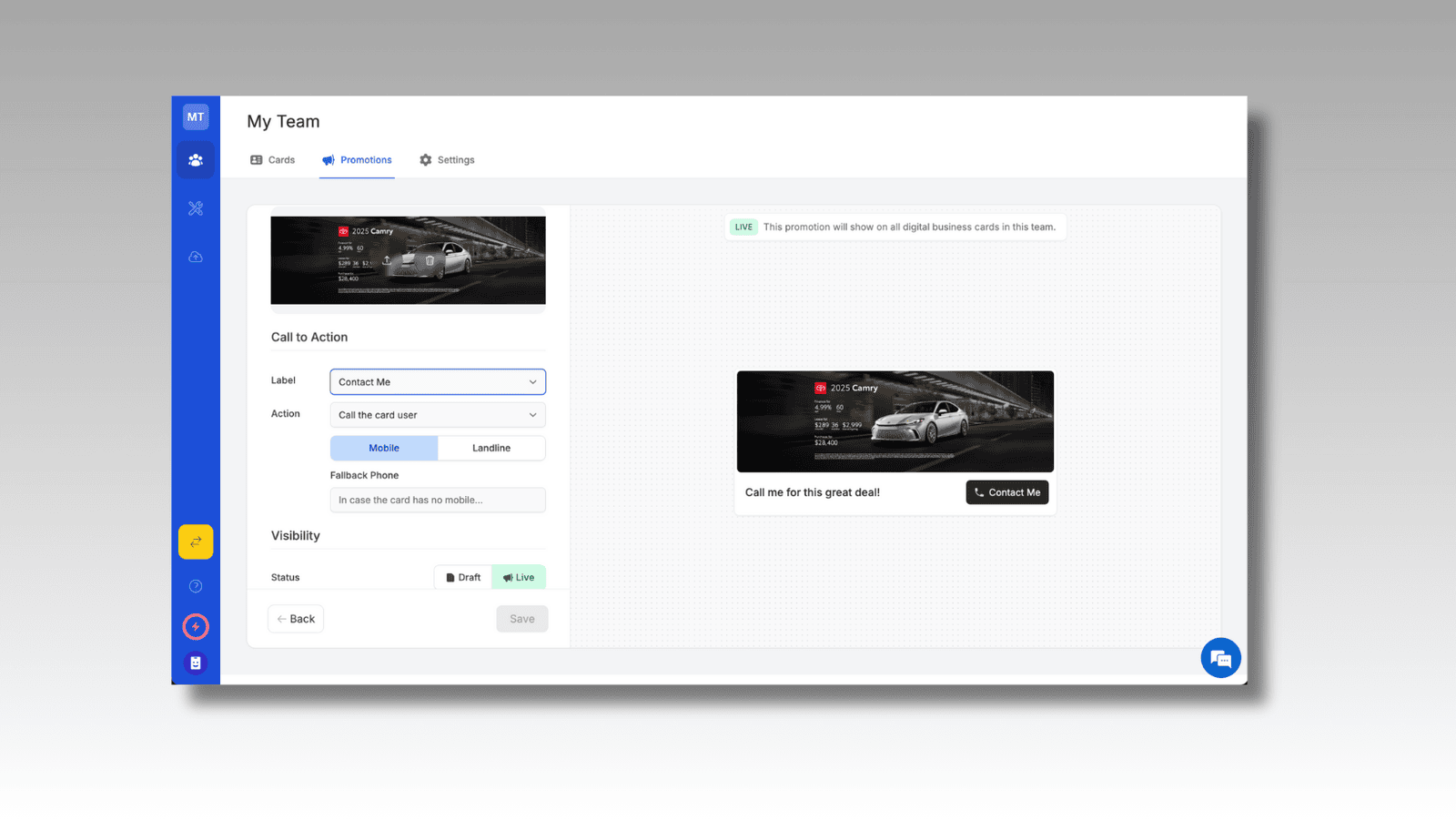Image resolution: width=1456 pixels, height=820 pixels.
Task: Open the help question mark icon
Action: click(x=196, y=586)
